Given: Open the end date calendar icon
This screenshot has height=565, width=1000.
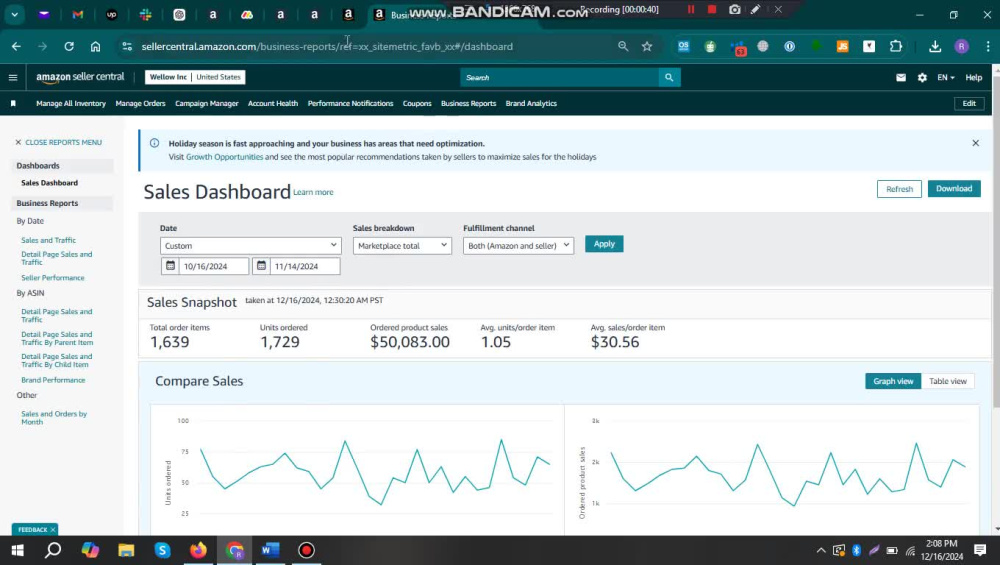Looking at the screenshot, I should 261,266.
